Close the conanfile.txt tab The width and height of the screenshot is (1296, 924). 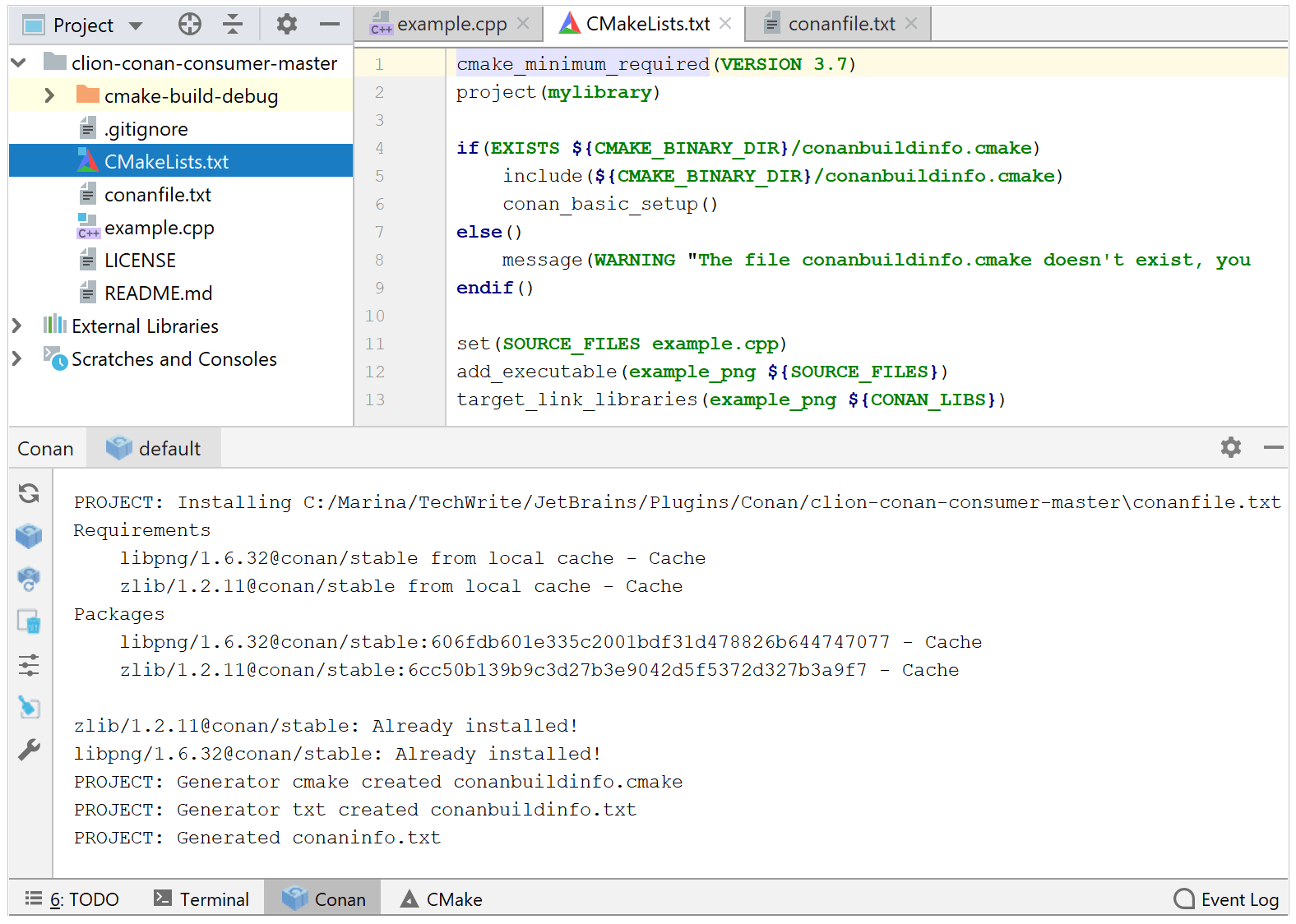click(x=911, y=24)
